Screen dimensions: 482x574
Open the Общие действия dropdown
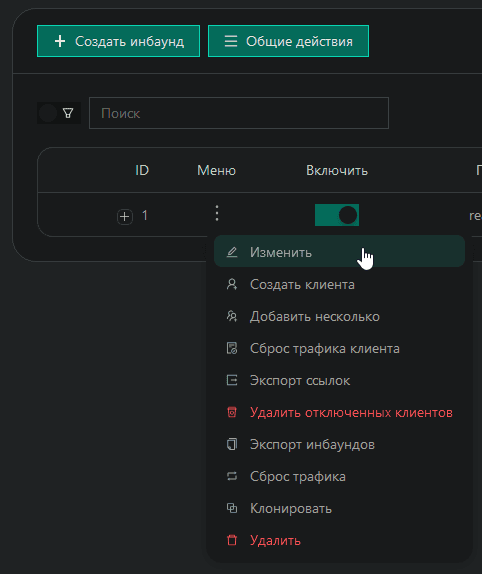288,41
